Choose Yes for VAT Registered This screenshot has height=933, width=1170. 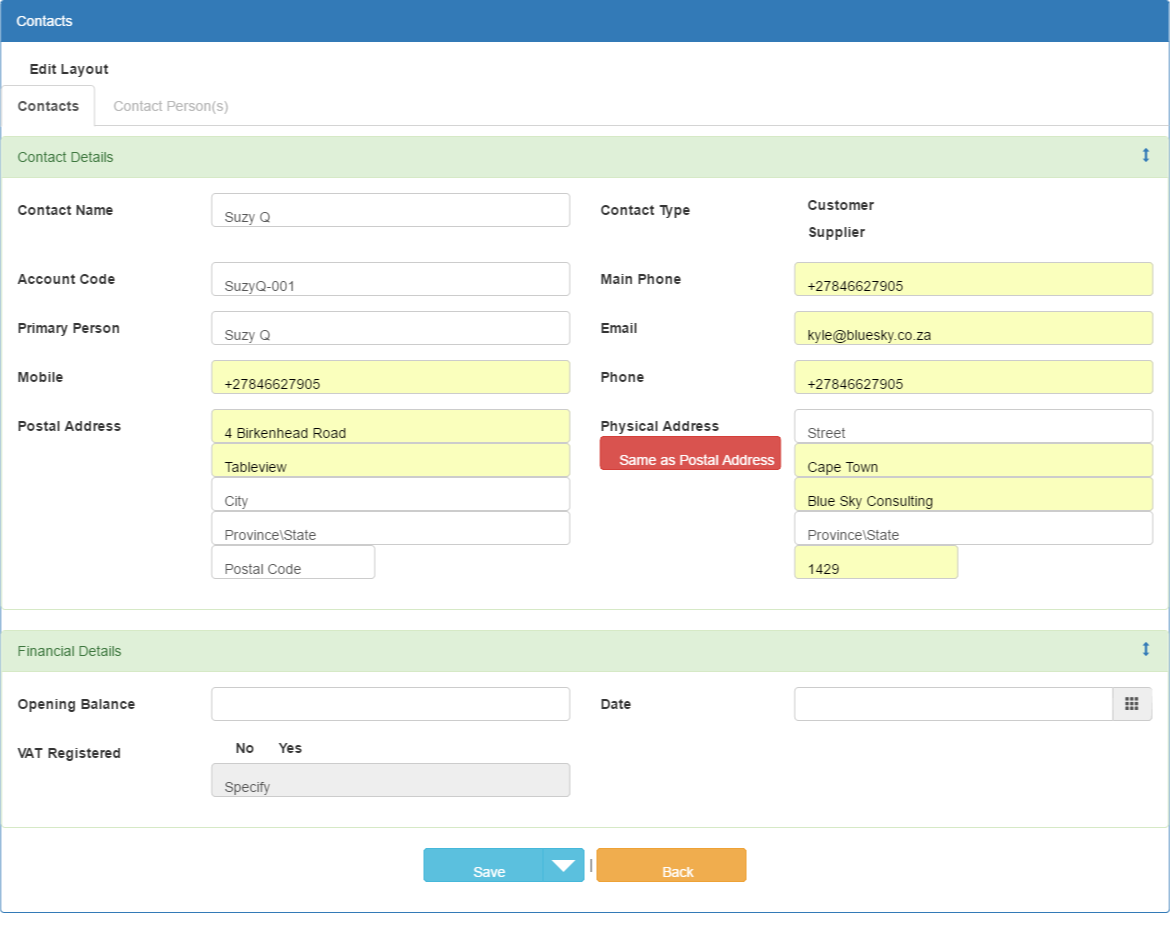click(x=290, y=748)
